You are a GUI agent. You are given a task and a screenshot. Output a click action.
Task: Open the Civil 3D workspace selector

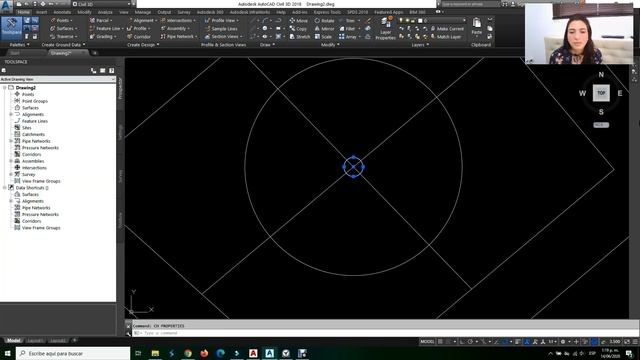point(101,4)
